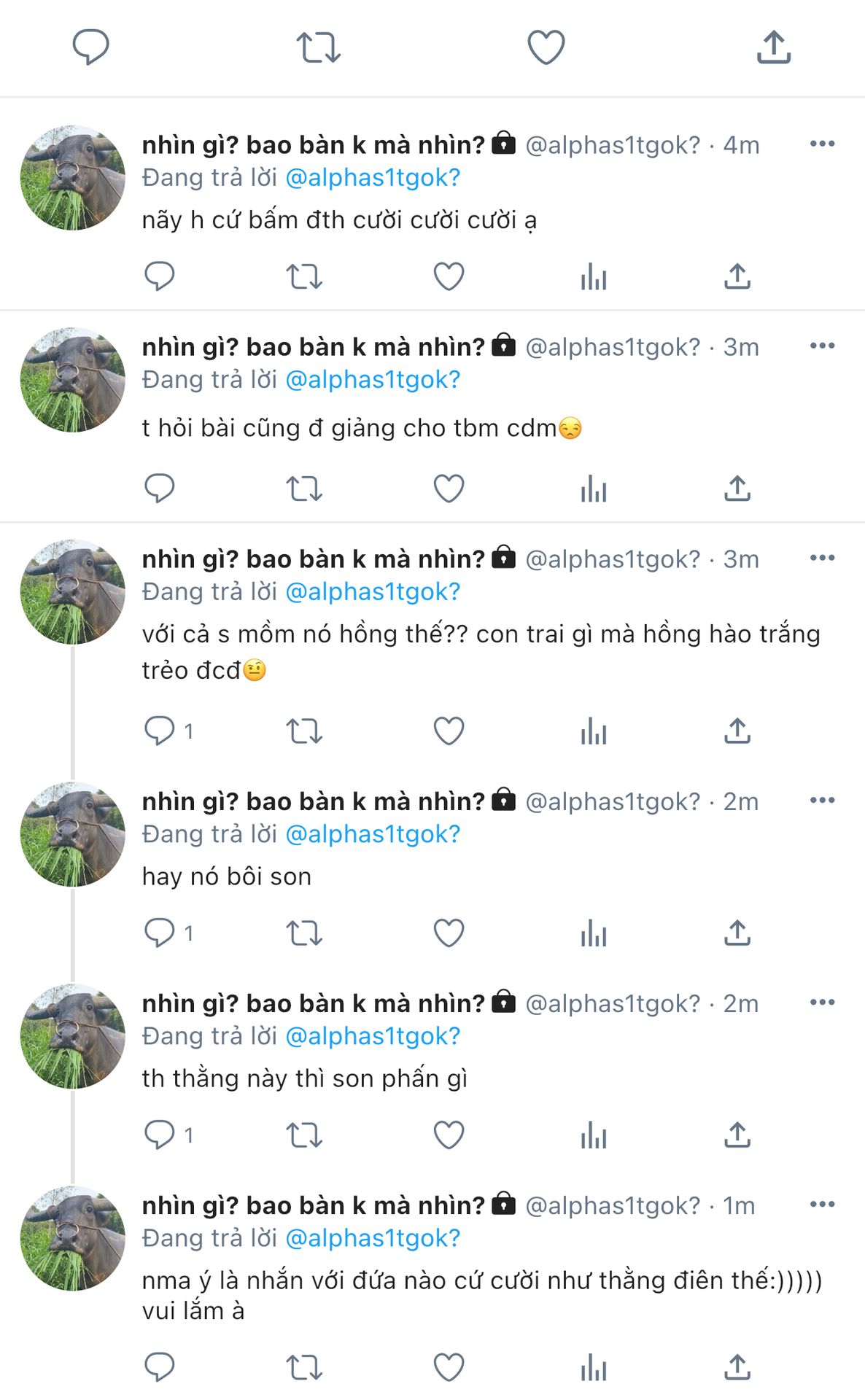Retweet the top parent tweet
Viewport: 865px width, 1400px height.
pyautogui.click(x=319, y=47)
